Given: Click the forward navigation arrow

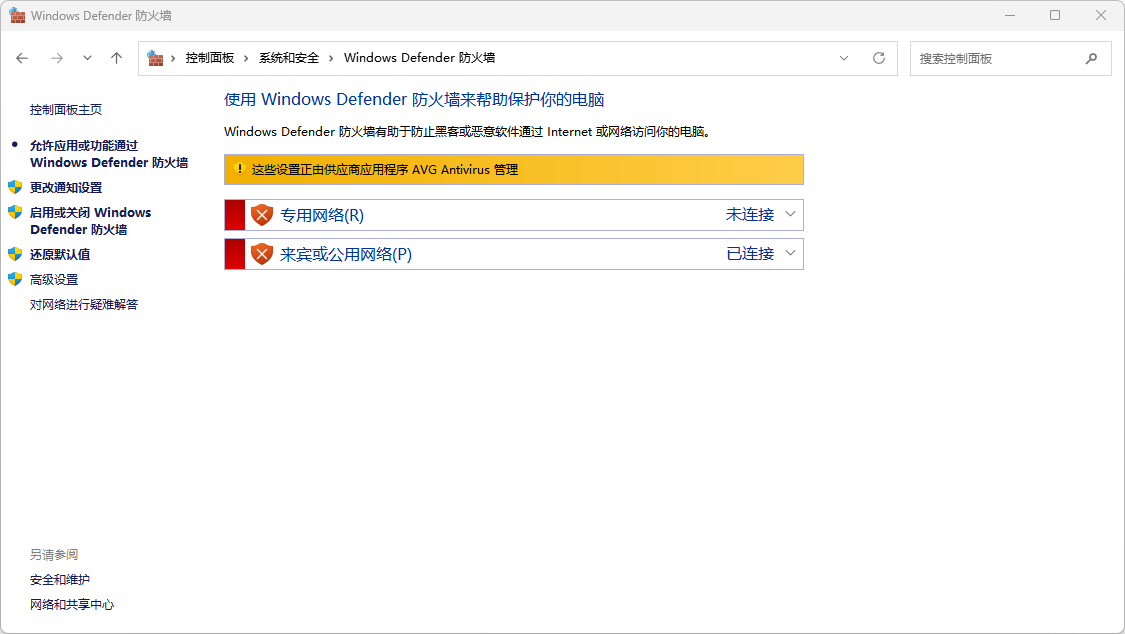Looking at the screenshot, I should (57, 58).
